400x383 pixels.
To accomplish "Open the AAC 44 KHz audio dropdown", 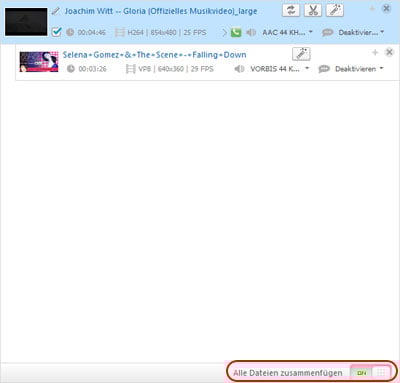I will pyautogui.click(x=288, y=32).
